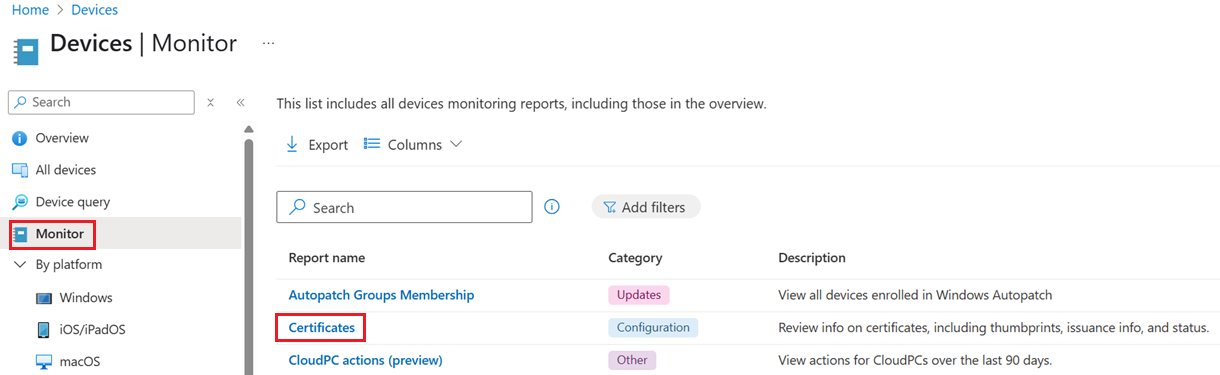Viewport: 1220px width, 375px height.
Task: Open the Devices breadcrumb link
Action: (95, 10)
